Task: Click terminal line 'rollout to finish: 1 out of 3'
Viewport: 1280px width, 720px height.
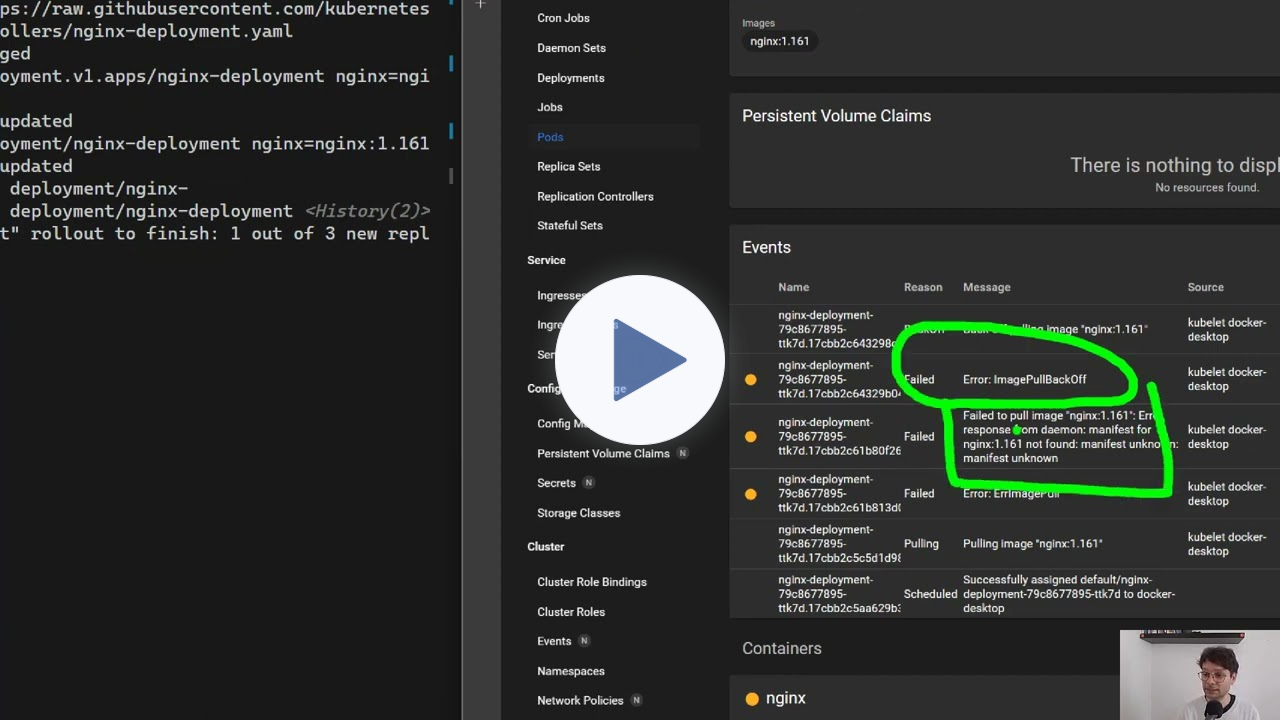Action: coord(214,234)
